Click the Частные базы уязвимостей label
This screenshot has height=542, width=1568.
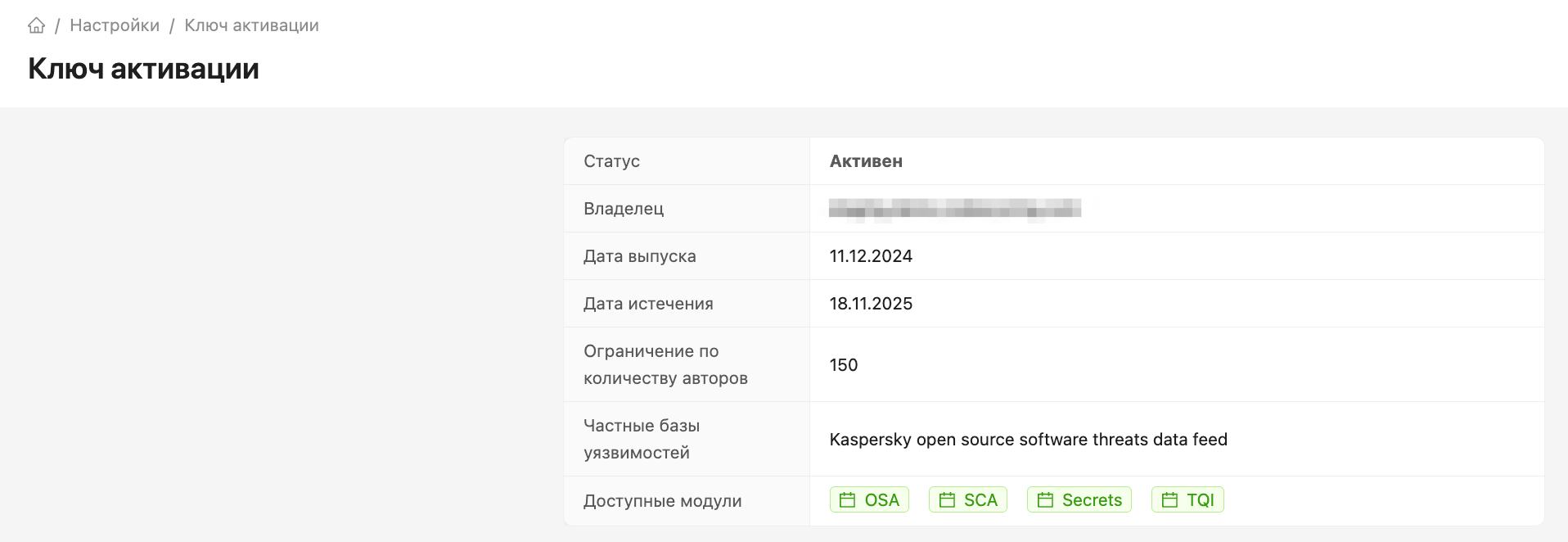click(642, 439)
